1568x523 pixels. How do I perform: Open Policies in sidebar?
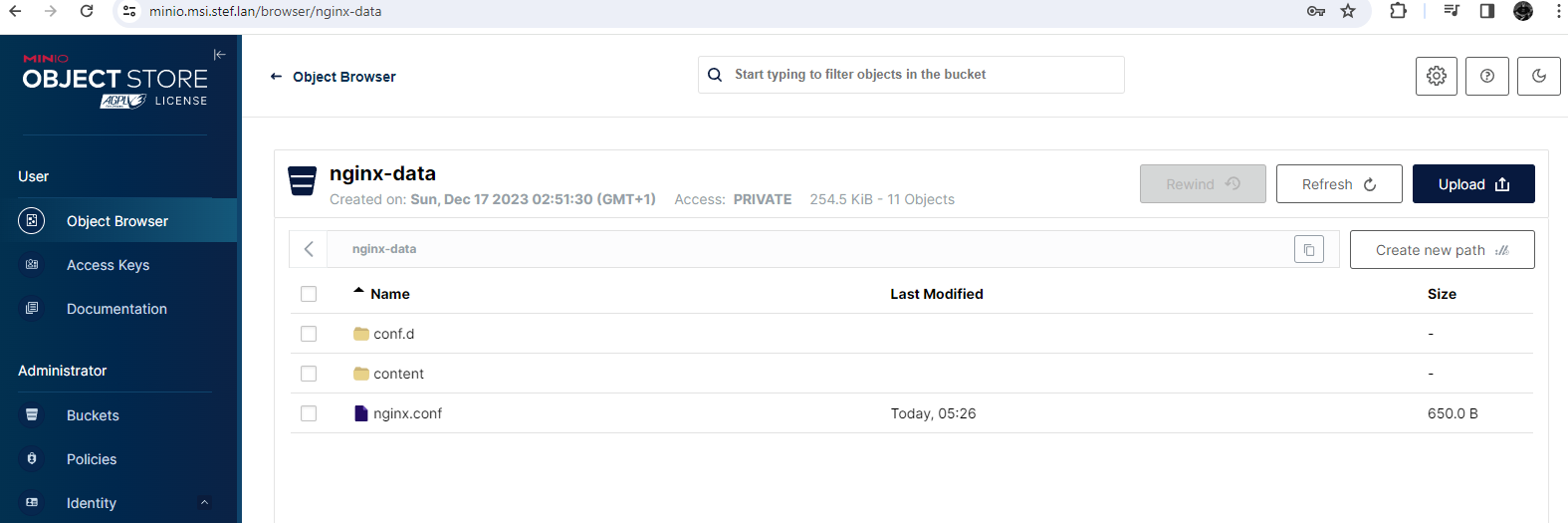pyautogui.click(x=92, y=459)
